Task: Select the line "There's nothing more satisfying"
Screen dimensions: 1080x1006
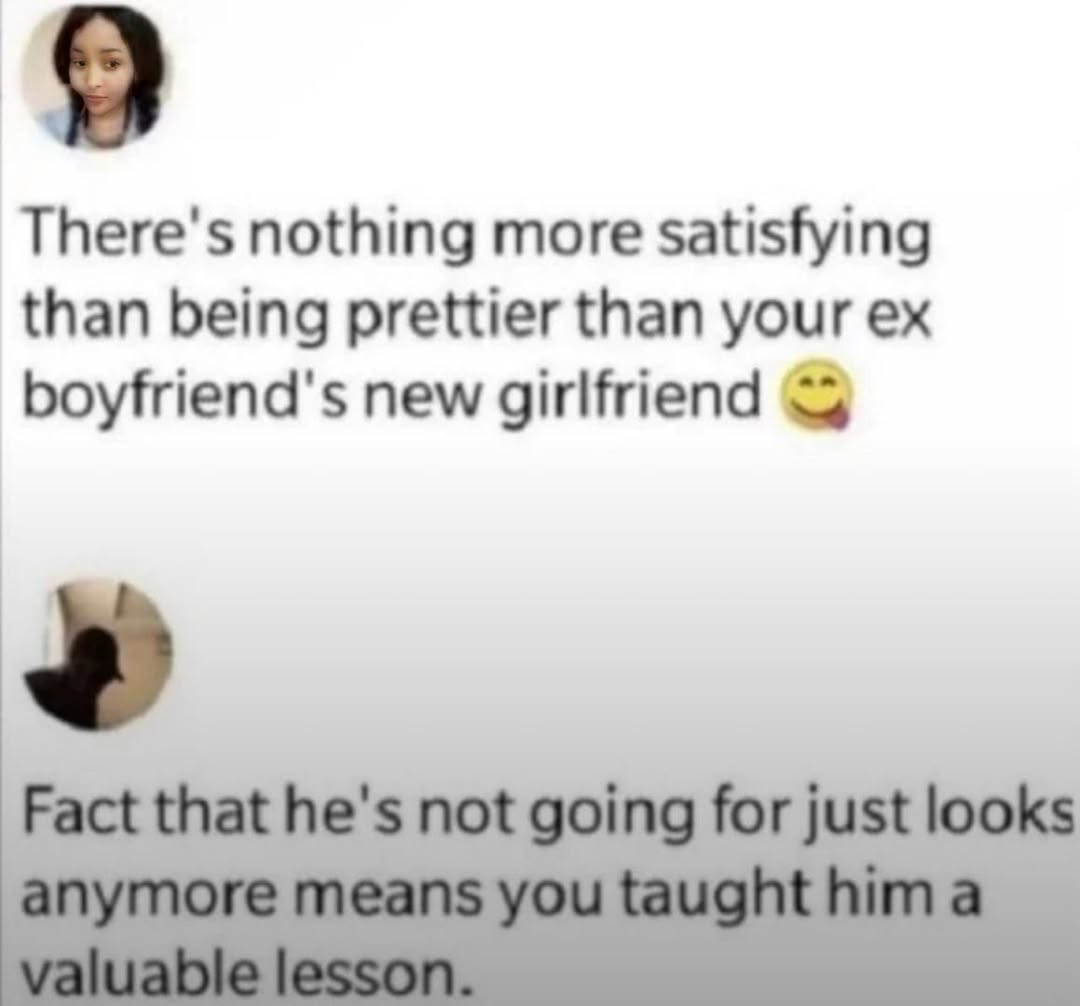Action: (x=477, y=240)
